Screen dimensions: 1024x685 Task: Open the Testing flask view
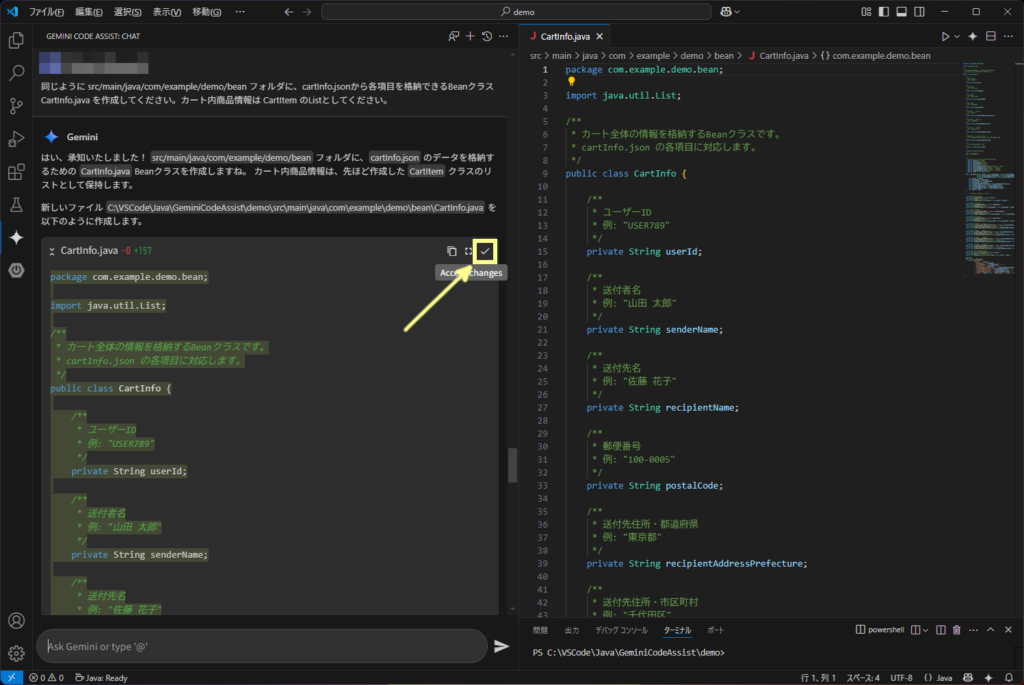[x=16, y=204]
